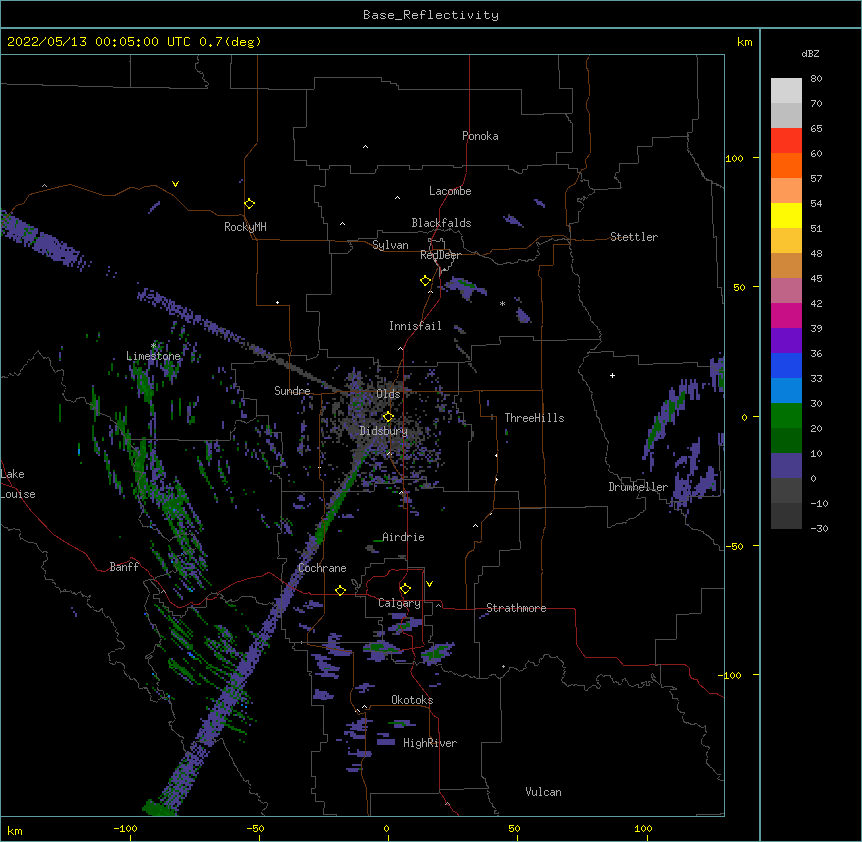Click the yellow marker west of Calgary
This screenshot has width=862, height=842.
(340, 590)
